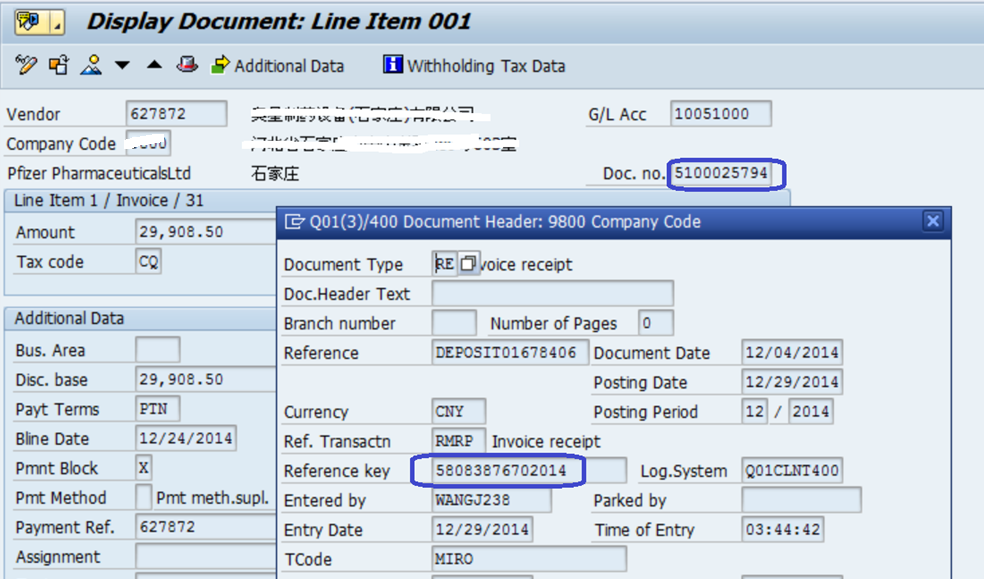The height and width of the screenshot is (579, 984).
Task: Click the Payment Ref. field 627872
Action: [206, 526]
